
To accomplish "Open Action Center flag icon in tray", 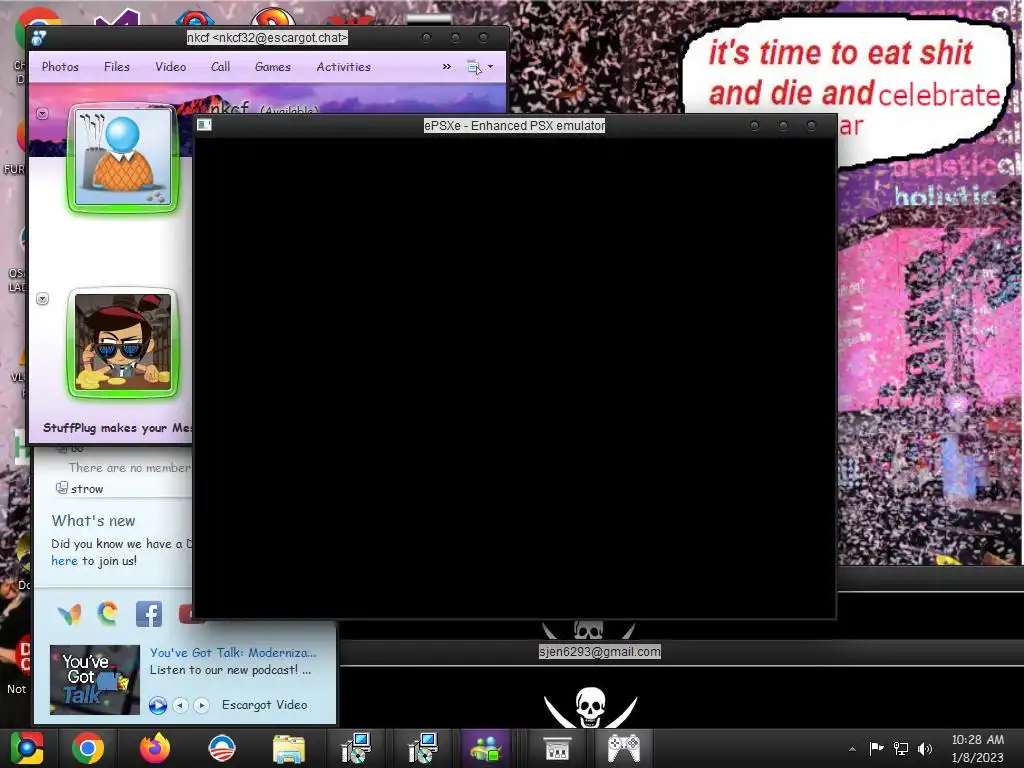I will [x=876, y=748].
